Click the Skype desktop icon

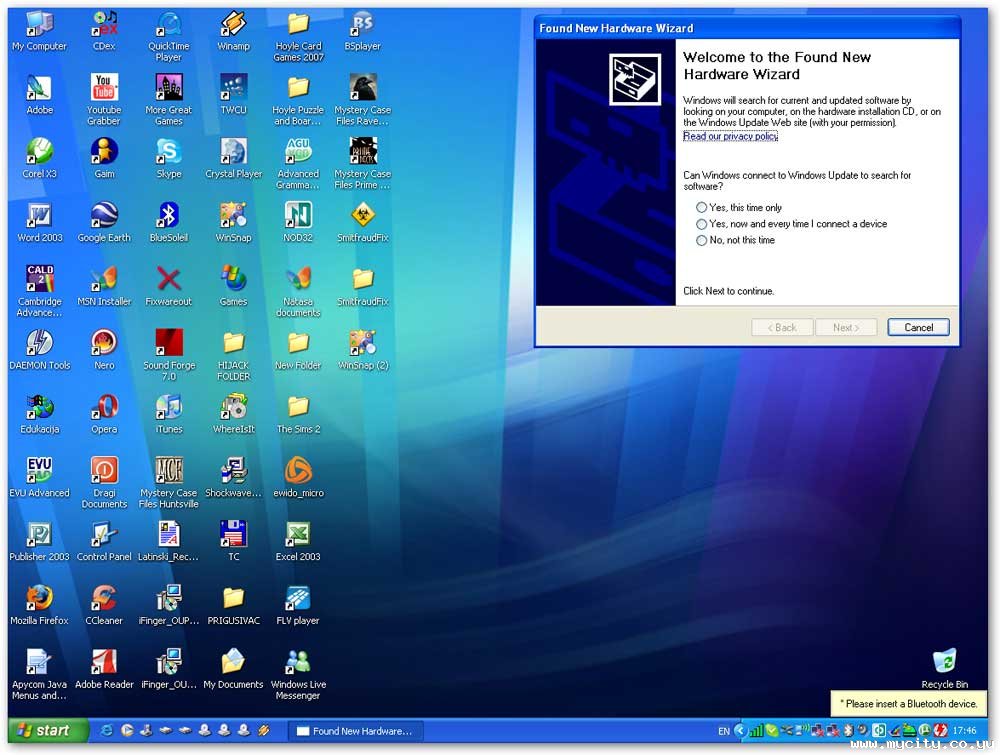coord(168,159)
